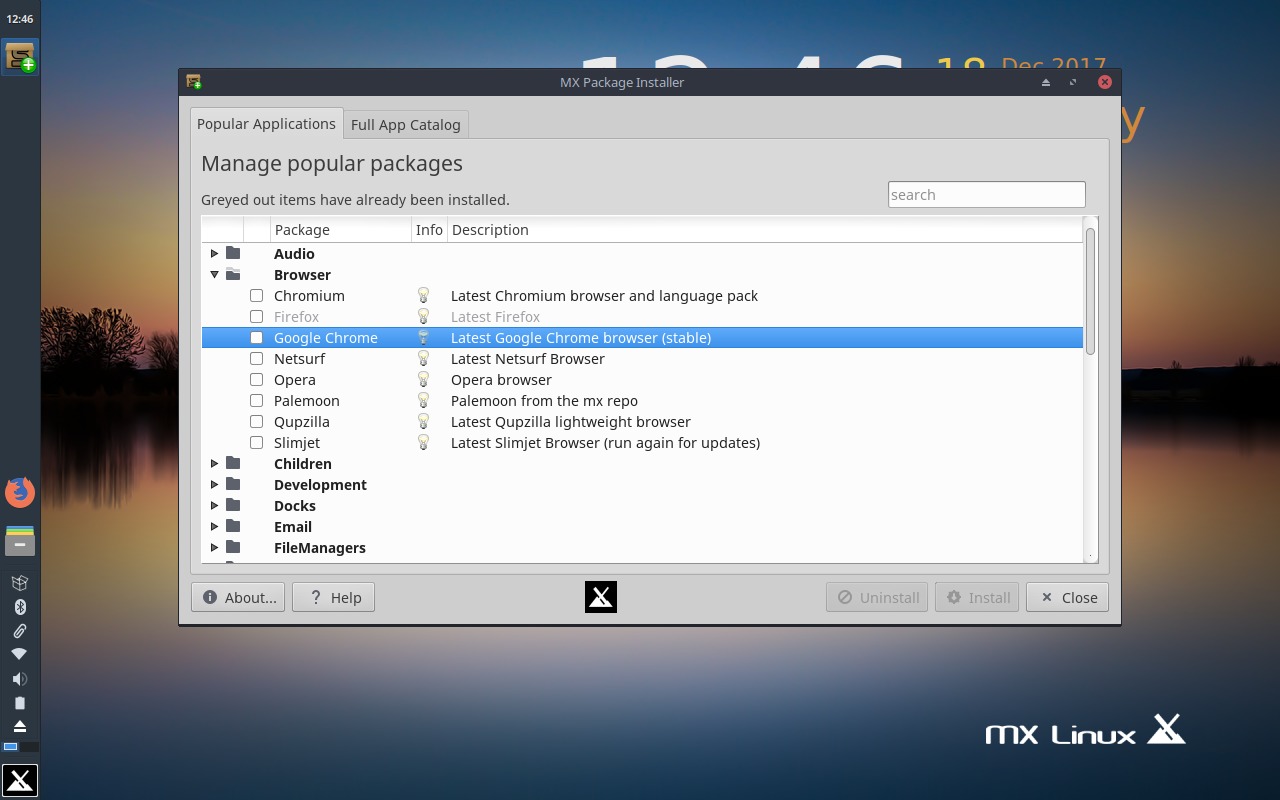Open the About dialog
This screenshot has height=800, width=1280.
237,597
